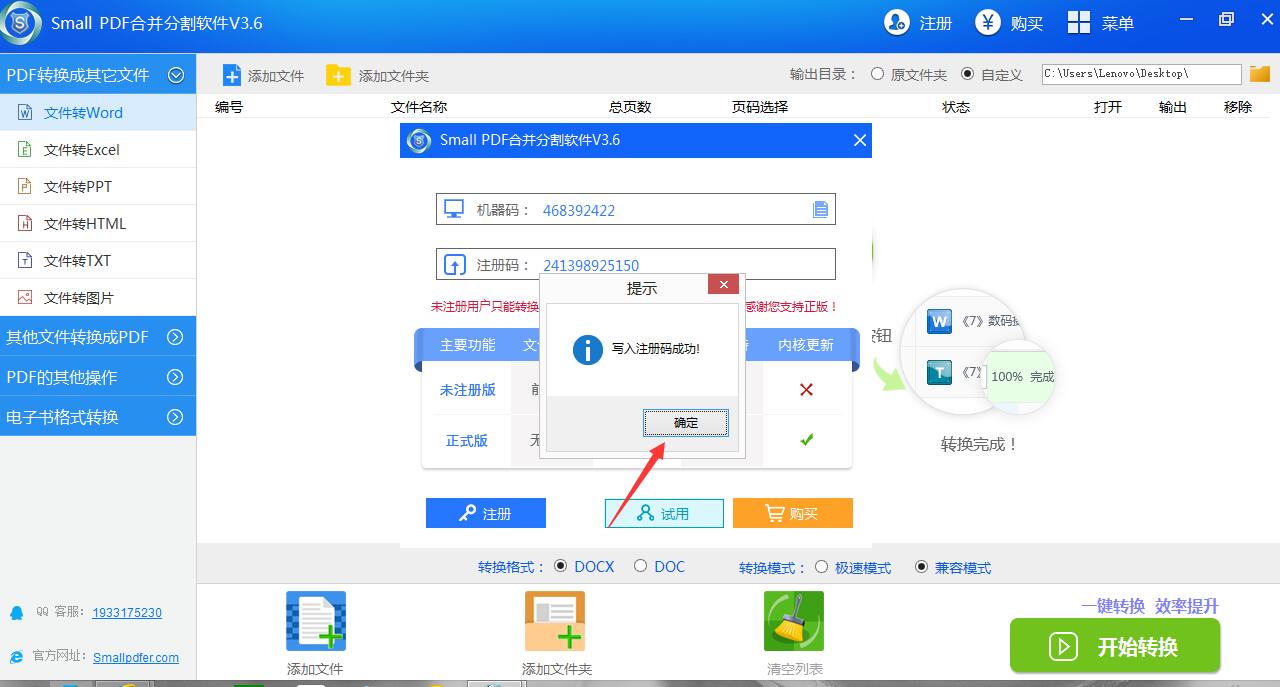Minimize the Small PDF main window
Viewport: 1280px width, 687px height.
(1187, 19)
